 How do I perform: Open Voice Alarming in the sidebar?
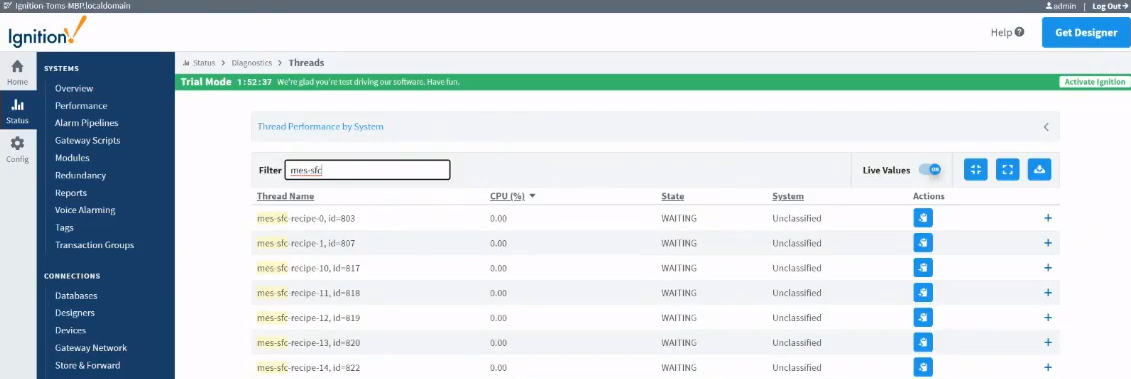pyautogui.click(x=85, y=210)
